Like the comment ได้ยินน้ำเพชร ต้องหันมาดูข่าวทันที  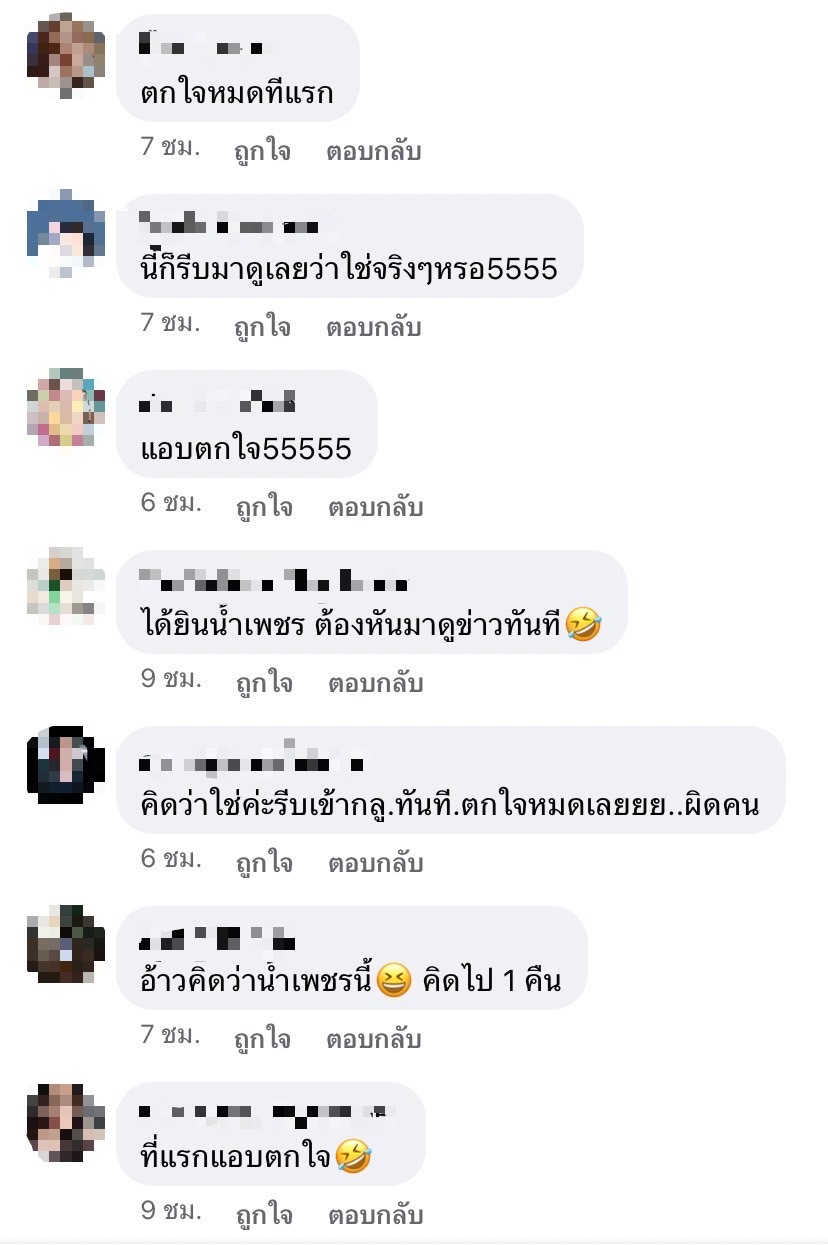click(x=264, y=683)
